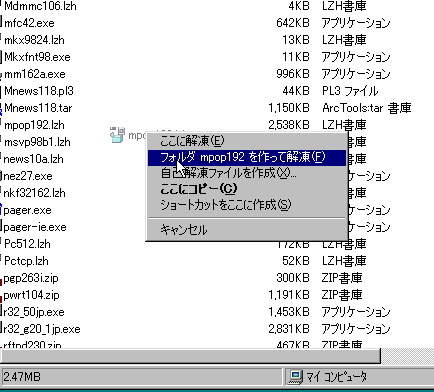Select ここにコピー(C) menu item
434x392 pixels.
click(247, 189)
